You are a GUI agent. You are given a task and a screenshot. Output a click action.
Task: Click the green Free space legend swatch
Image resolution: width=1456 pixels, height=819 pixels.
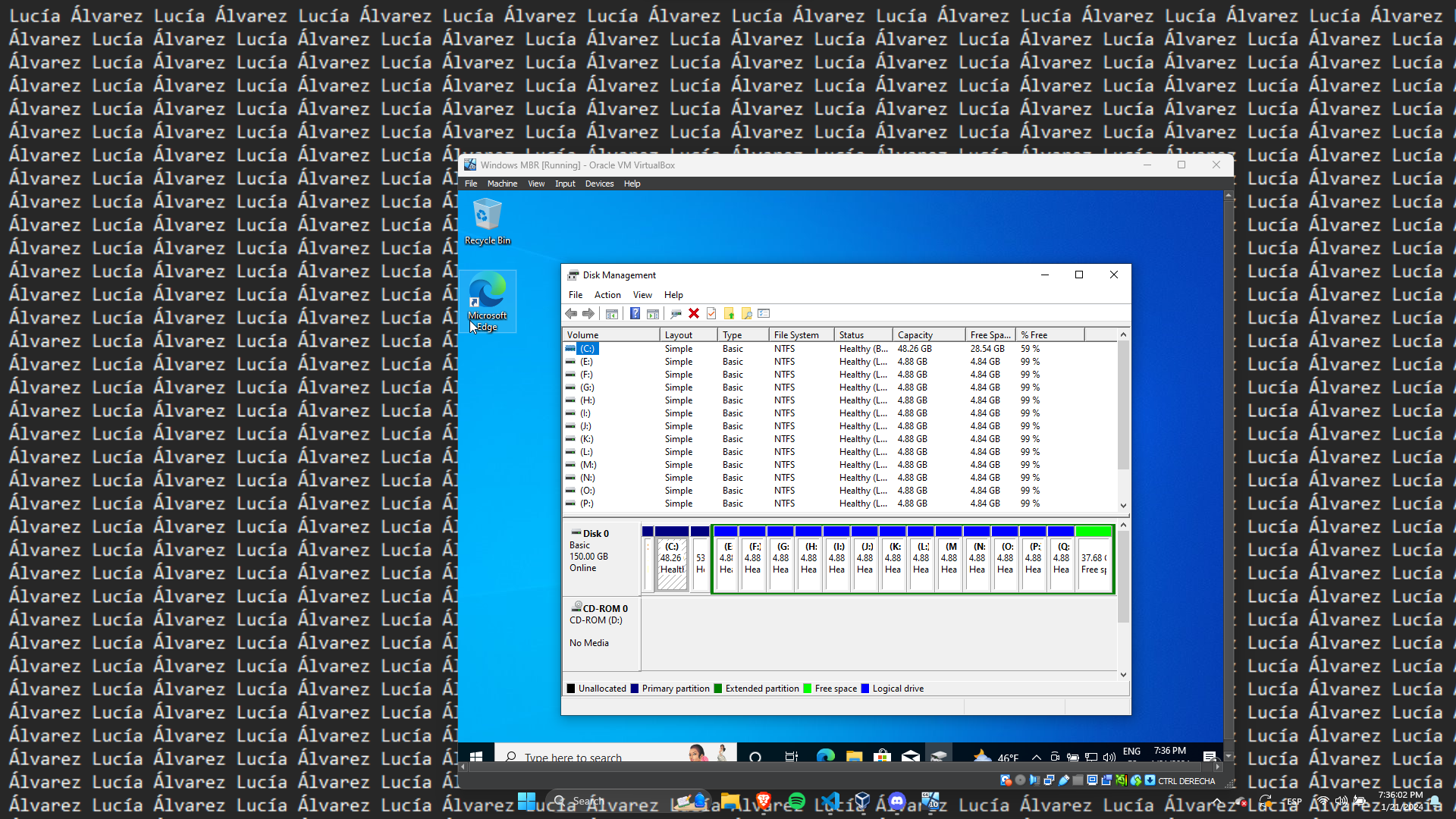[808, 689]
